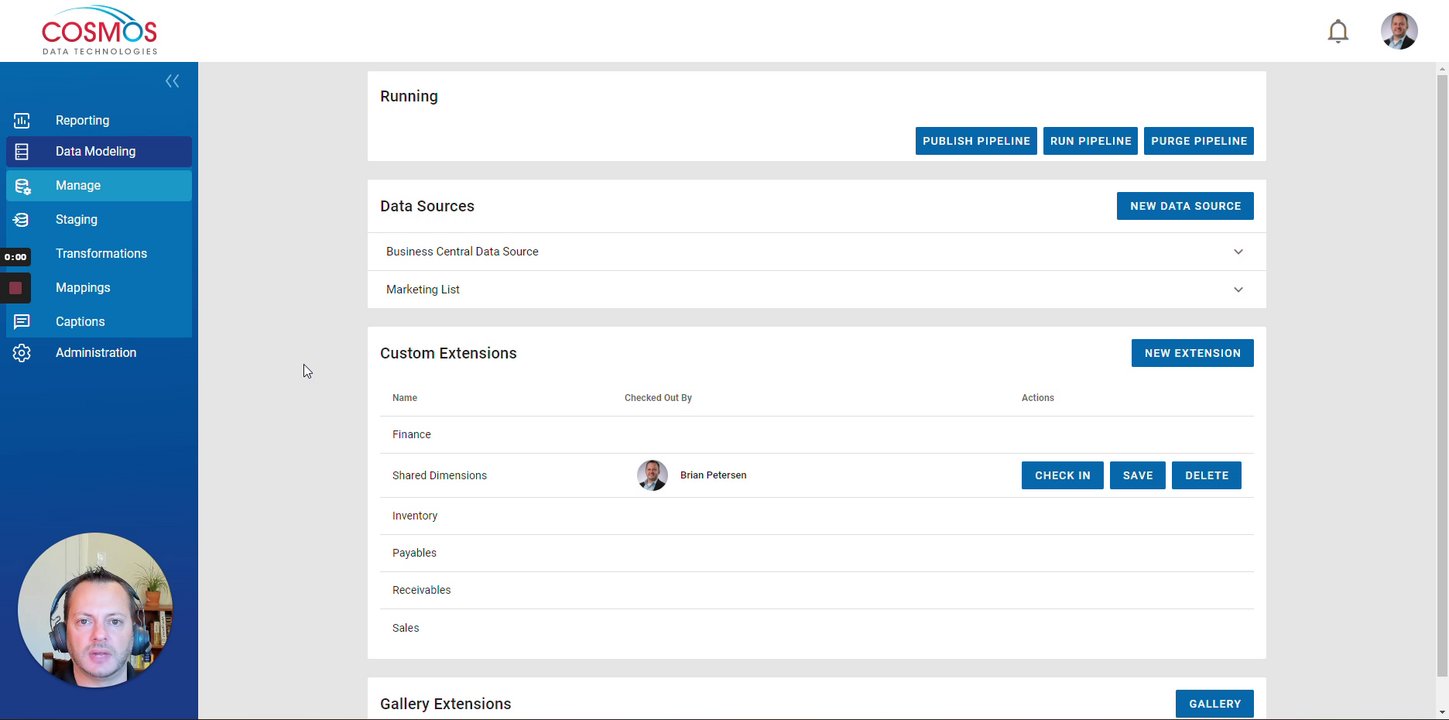Collapse the sidebar with double chevron

(x=172, y=81)
